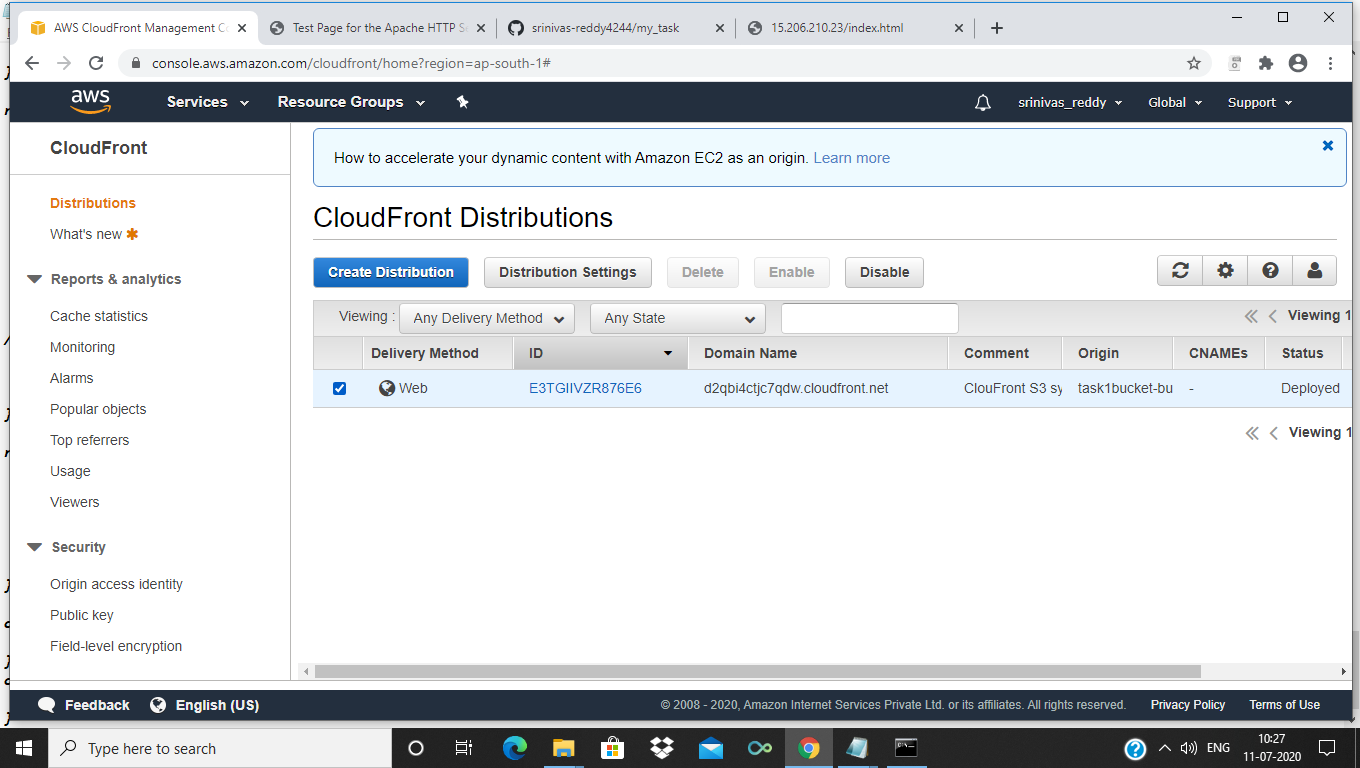Viewport: 1360px width, 768px height.
Task: Switch to the srinivas-reddy4244/my_task GitHub tab
Action: tap(616, 28)
